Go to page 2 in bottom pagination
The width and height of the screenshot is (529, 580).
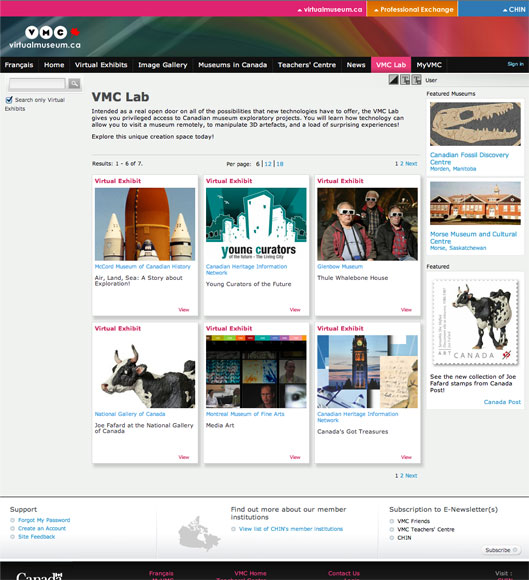pyautogui.click(x=402, y=476)
